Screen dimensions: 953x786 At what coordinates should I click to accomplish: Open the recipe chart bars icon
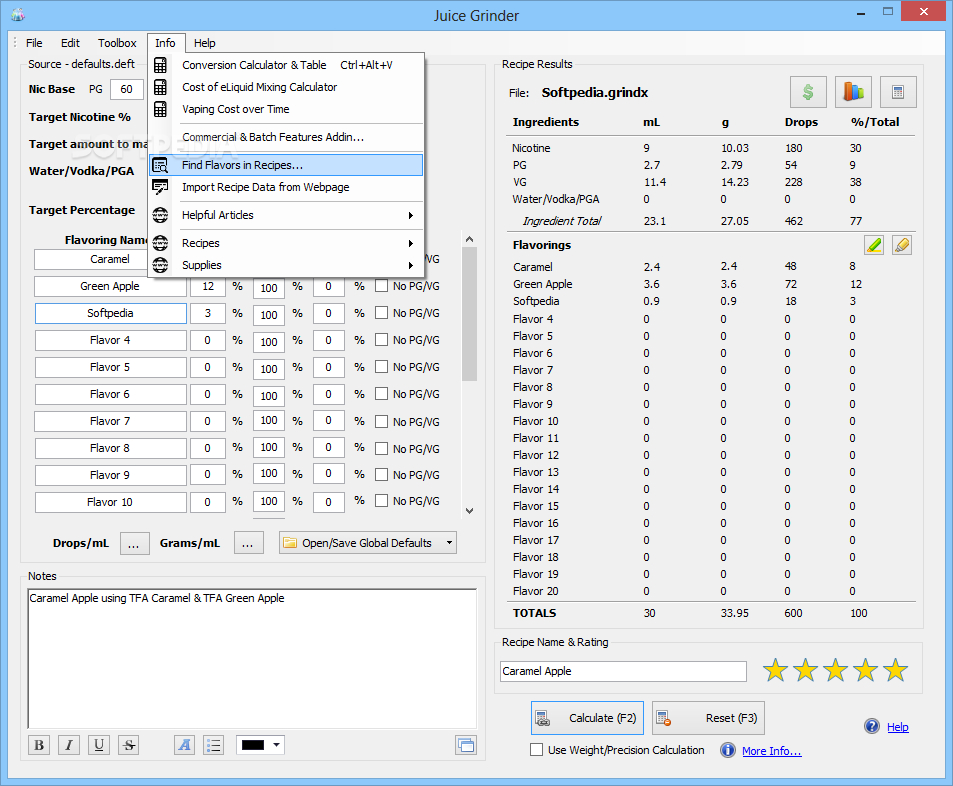(x=853, y=92)
